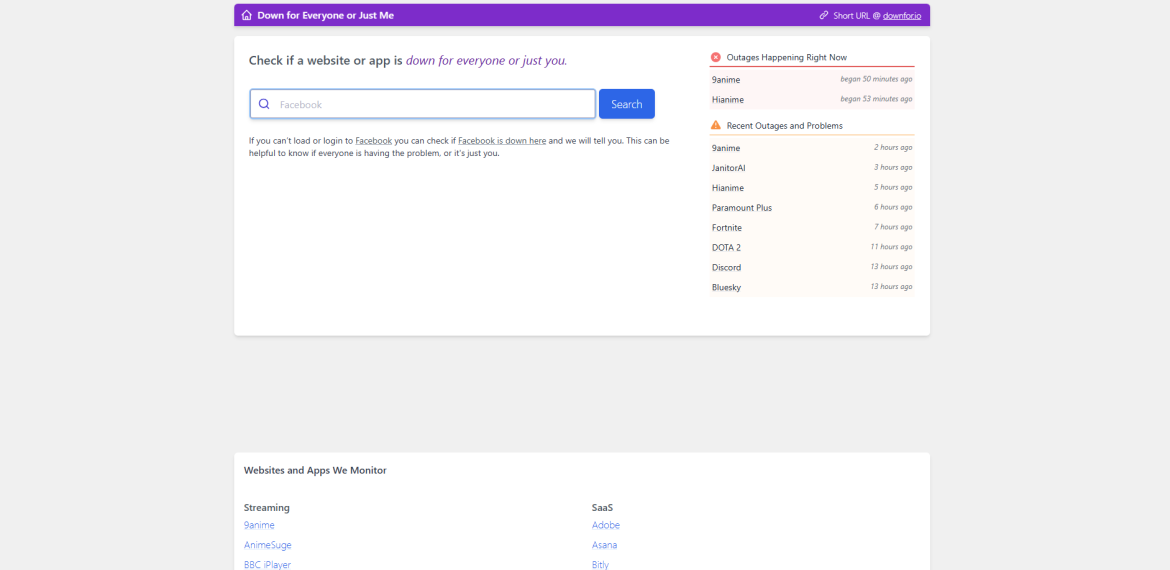Select Bluesky recent outage row
1170x570 pixels.
pos(812,287)
